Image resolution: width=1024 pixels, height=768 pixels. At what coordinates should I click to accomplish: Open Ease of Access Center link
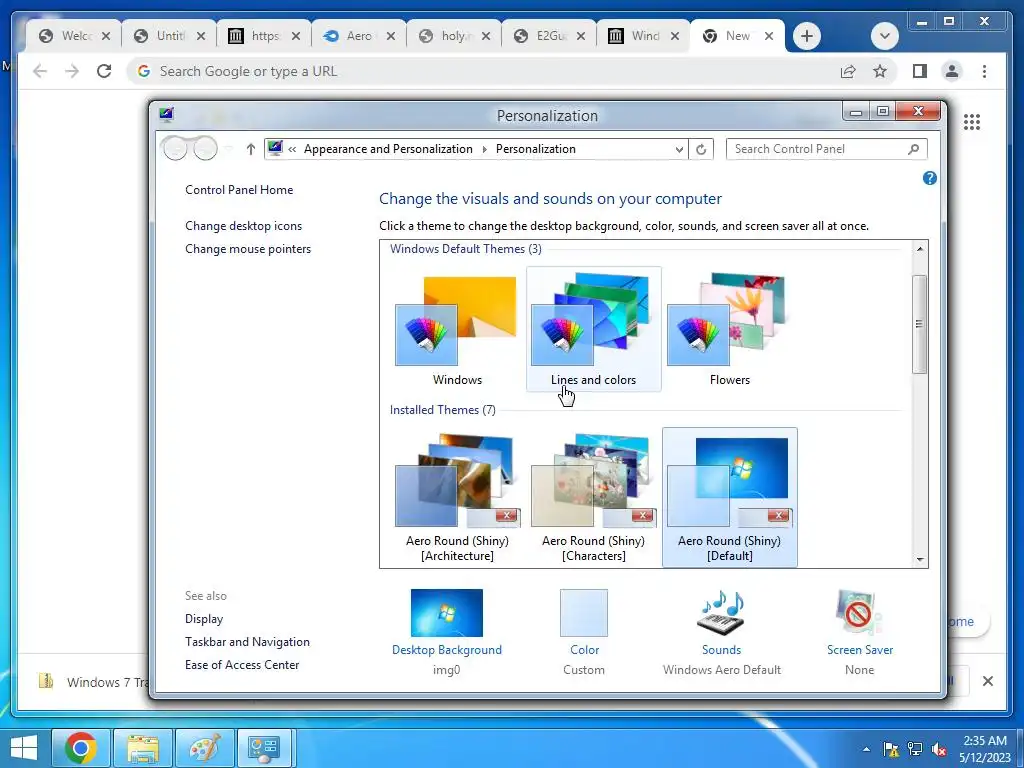pyautogui.click(x=242, y=665)
